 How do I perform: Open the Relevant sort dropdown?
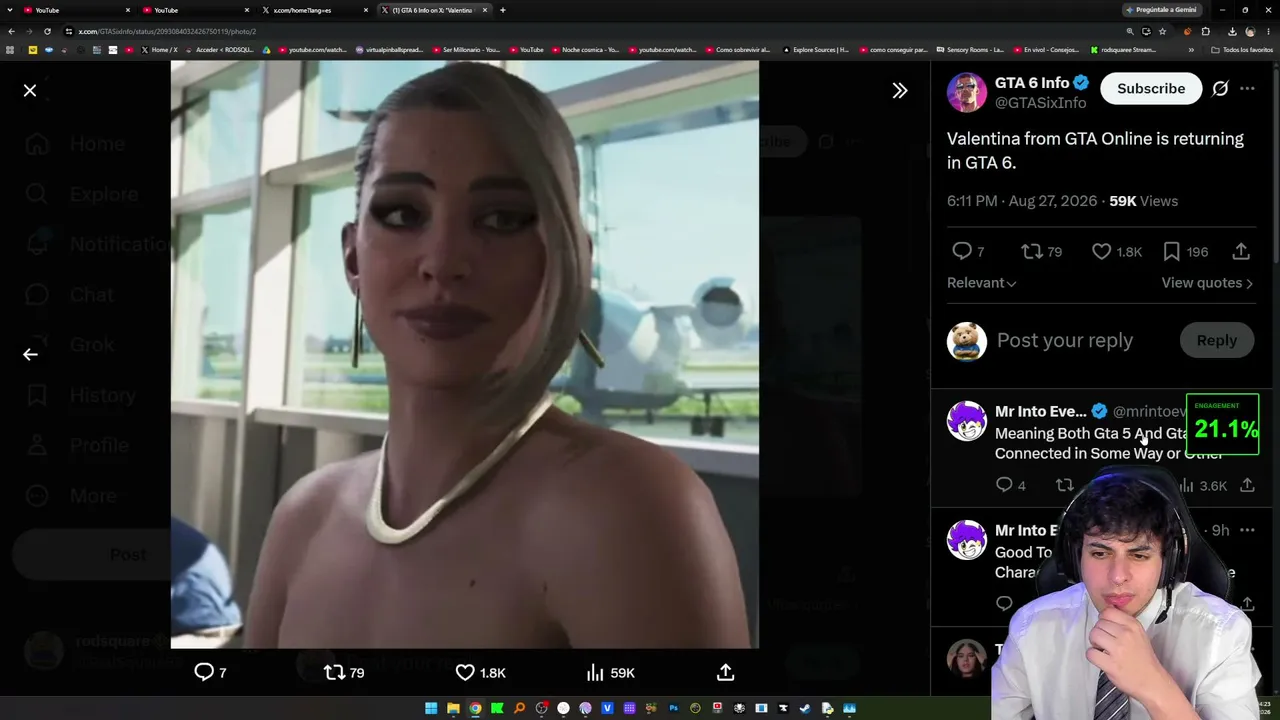981,283
